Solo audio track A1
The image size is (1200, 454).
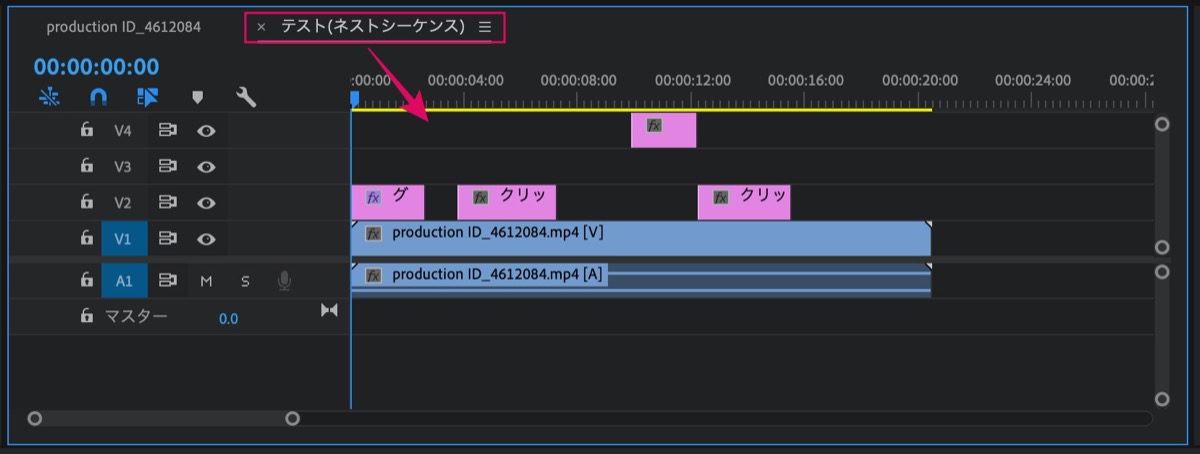point(245,281)
